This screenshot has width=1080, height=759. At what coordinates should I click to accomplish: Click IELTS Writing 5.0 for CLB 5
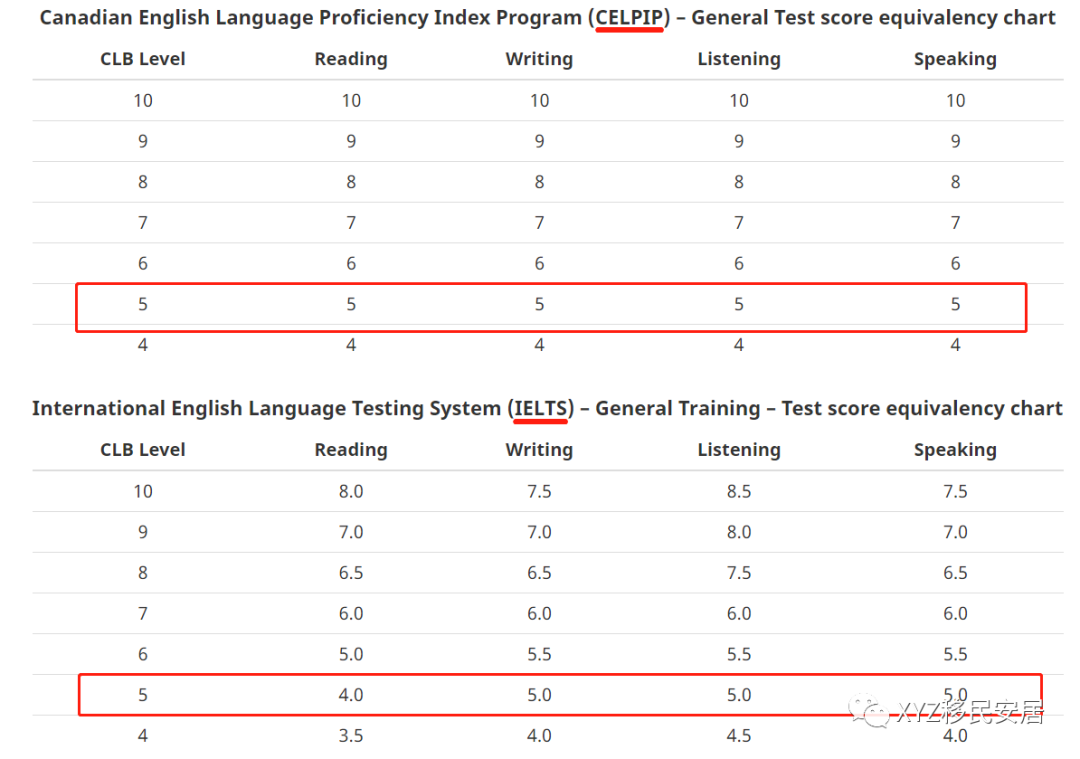click(x=539, y=694)
